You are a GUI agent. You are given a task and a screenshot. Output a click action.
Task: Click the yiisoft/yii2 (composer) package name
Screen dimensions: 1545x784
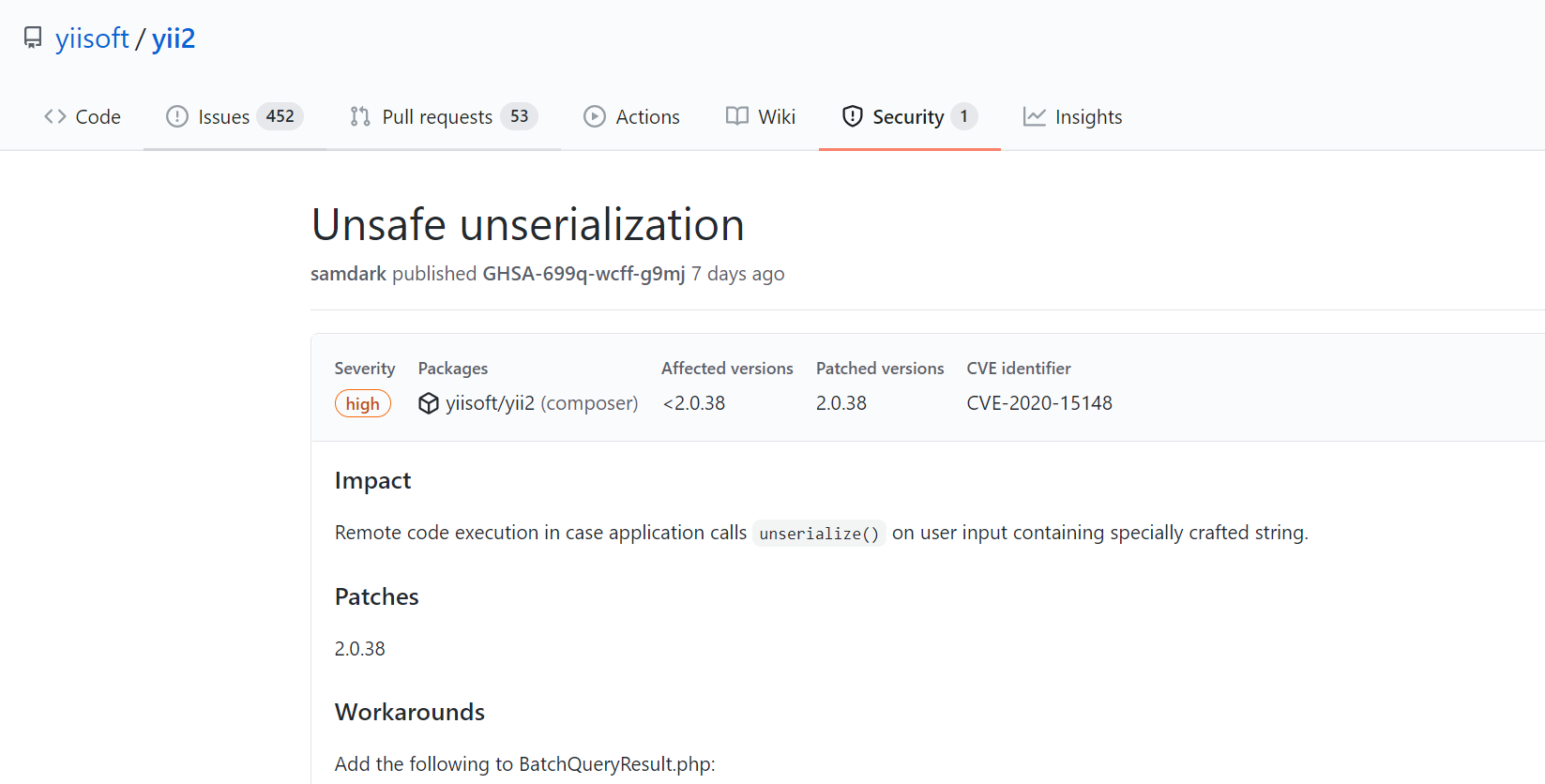click(x=542, y=403)
